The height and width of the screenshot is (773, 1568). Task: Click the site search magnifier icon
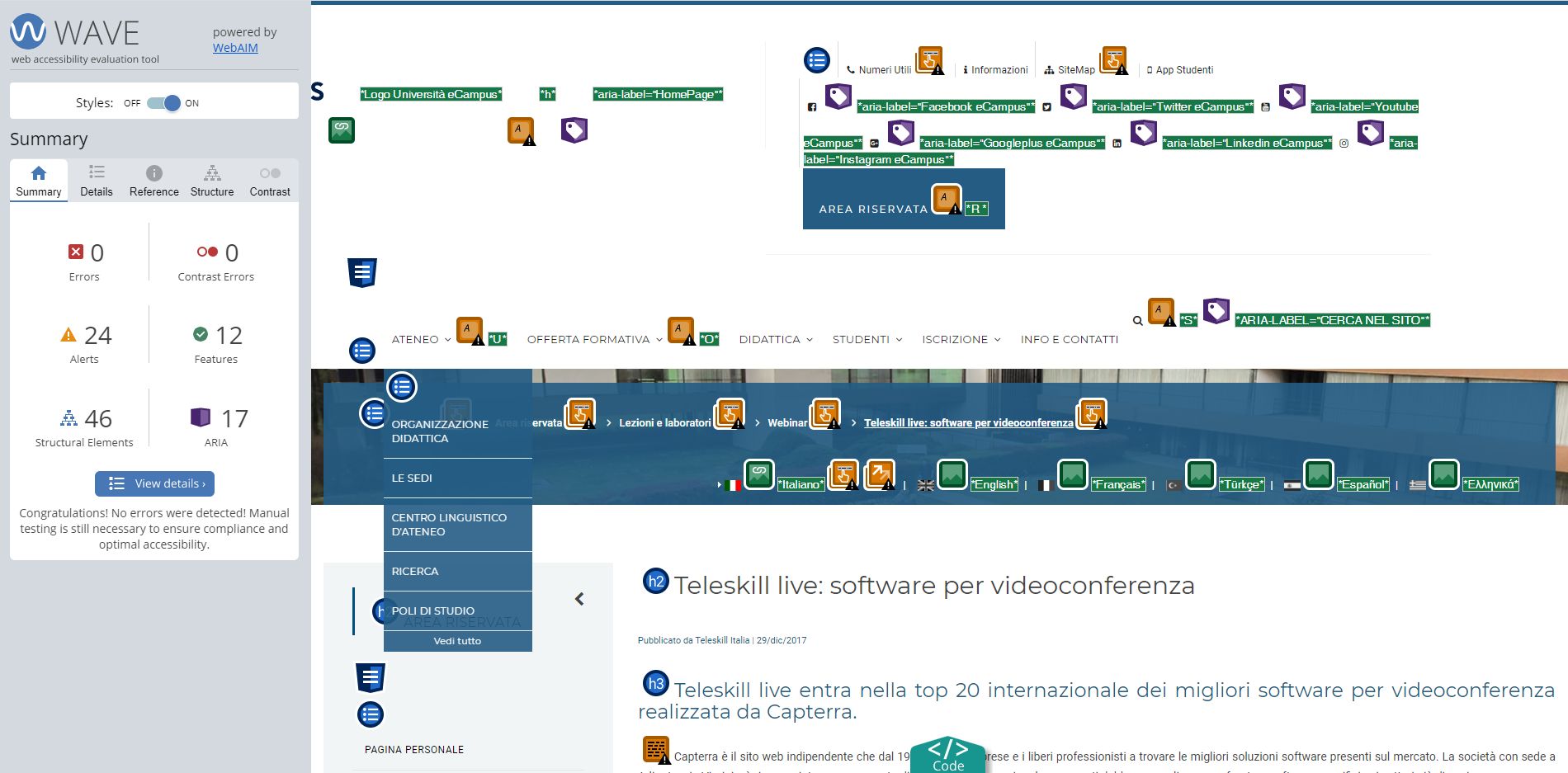point(1138,321)
